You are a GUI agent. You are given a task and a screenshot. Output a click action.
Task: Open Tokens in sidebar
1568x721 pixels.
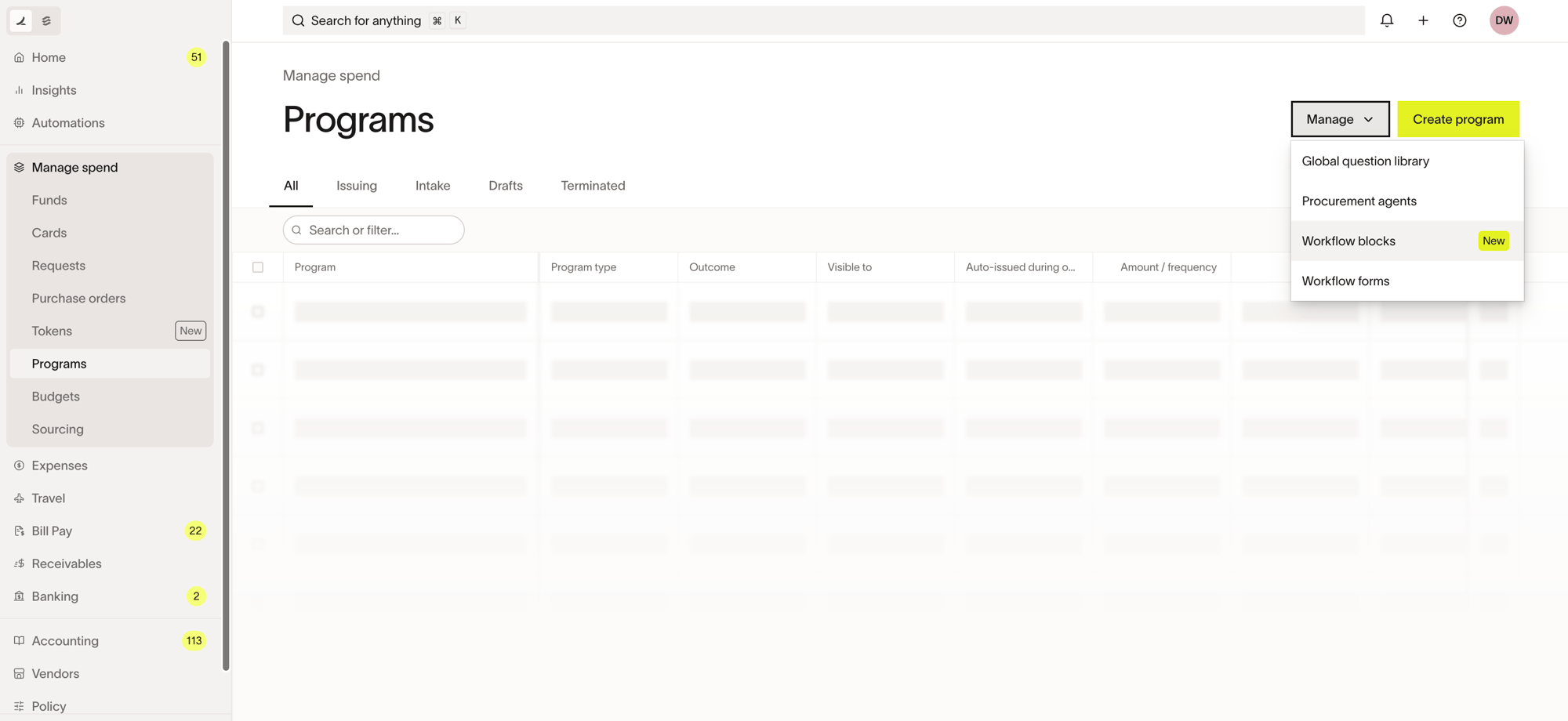[110, 332]
